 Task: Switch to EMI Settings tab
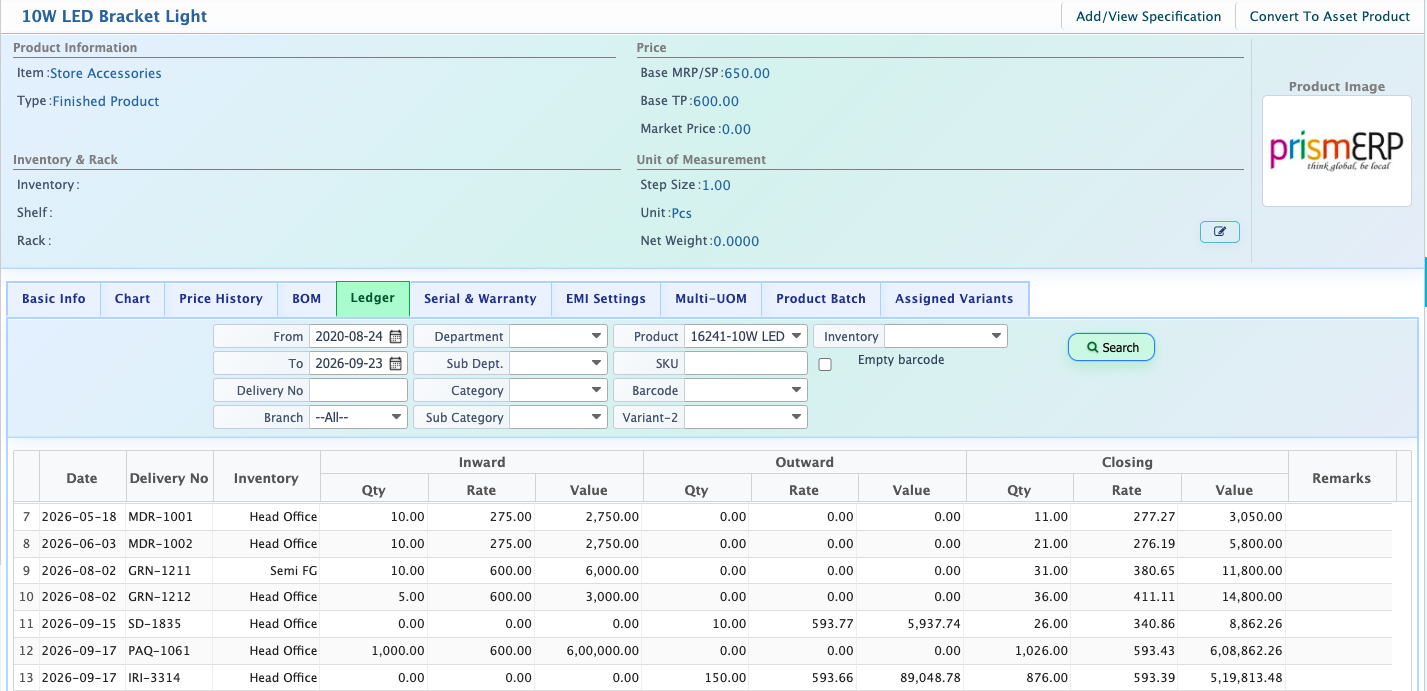click(606, 299)
